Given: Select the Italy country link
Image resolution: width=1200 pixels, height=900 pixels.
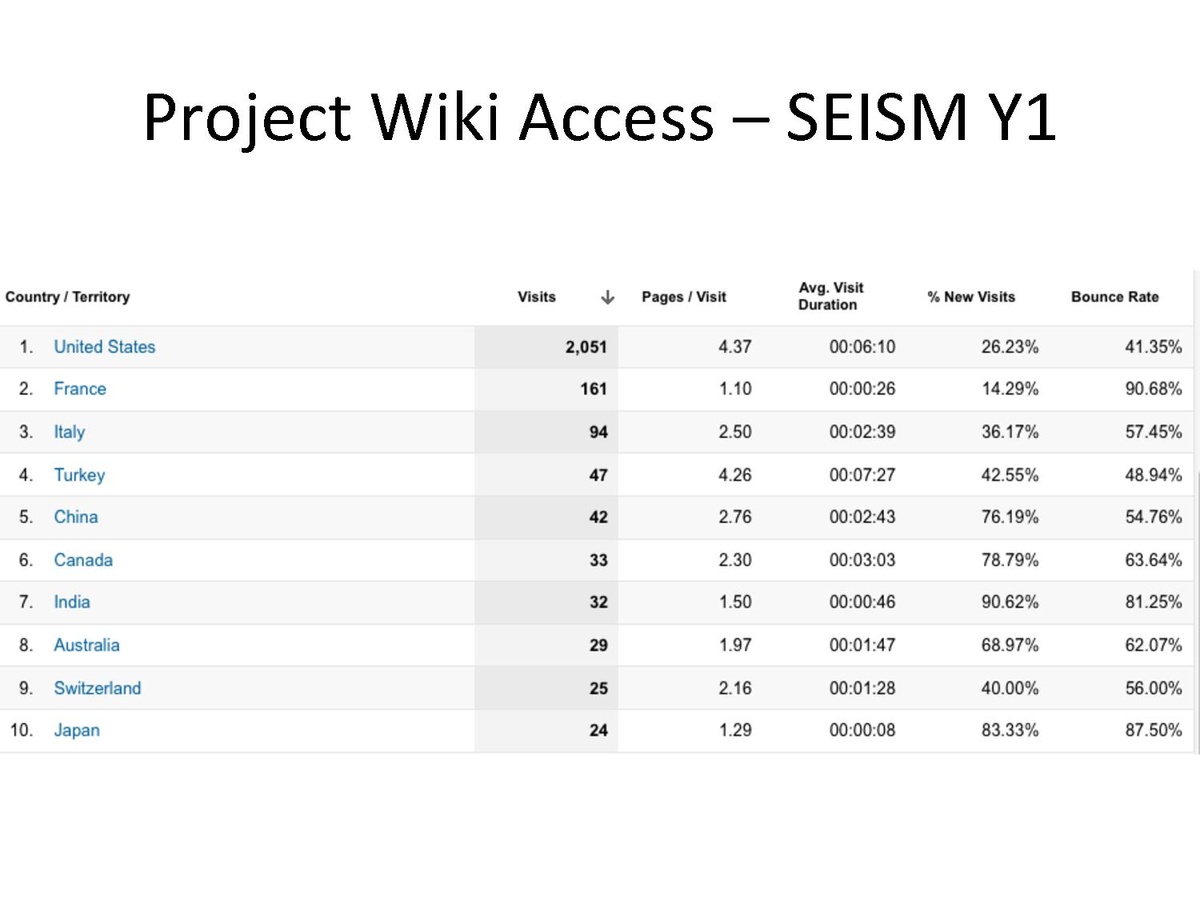Looking at the screenshot, I should [x=69, y=432].
